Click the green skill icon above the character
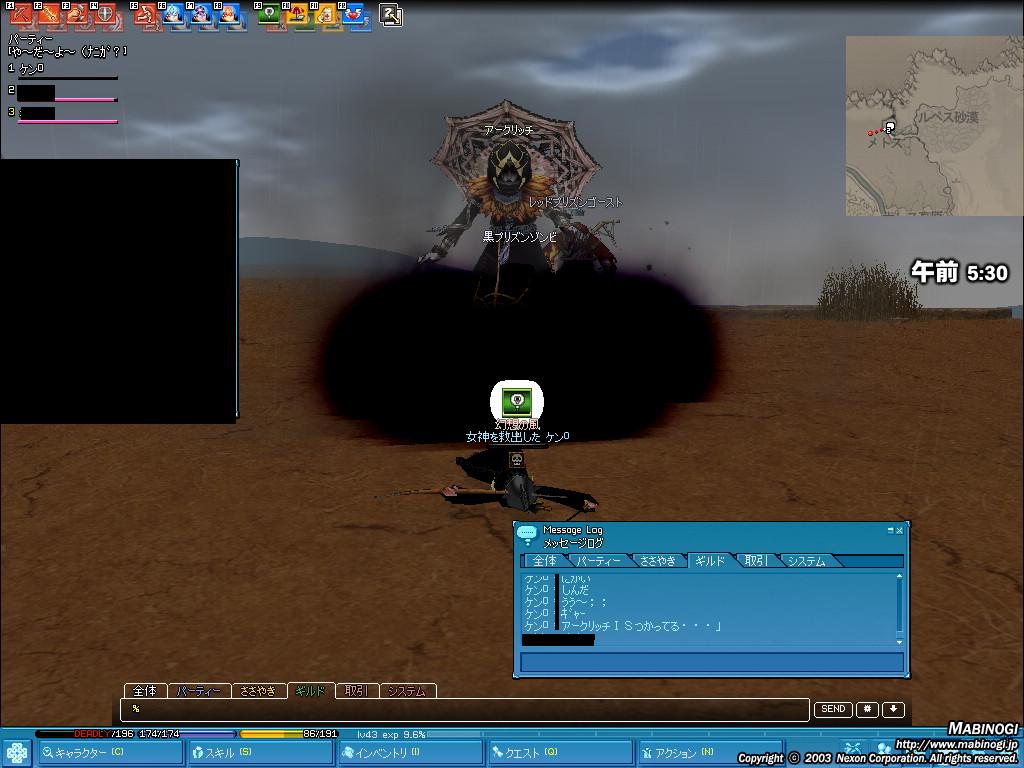1024x768 pixels. point(517,401)
